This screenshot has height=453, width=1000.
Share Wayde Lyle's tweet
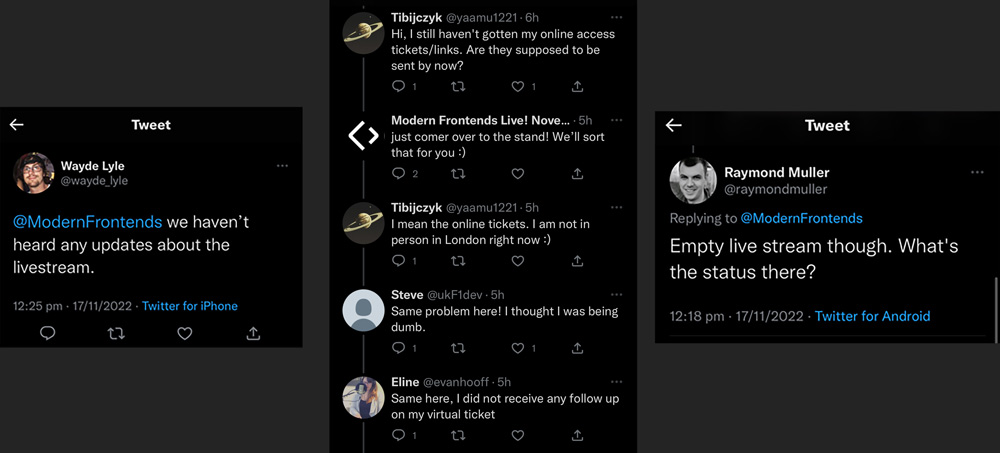(x=253, y=333)
